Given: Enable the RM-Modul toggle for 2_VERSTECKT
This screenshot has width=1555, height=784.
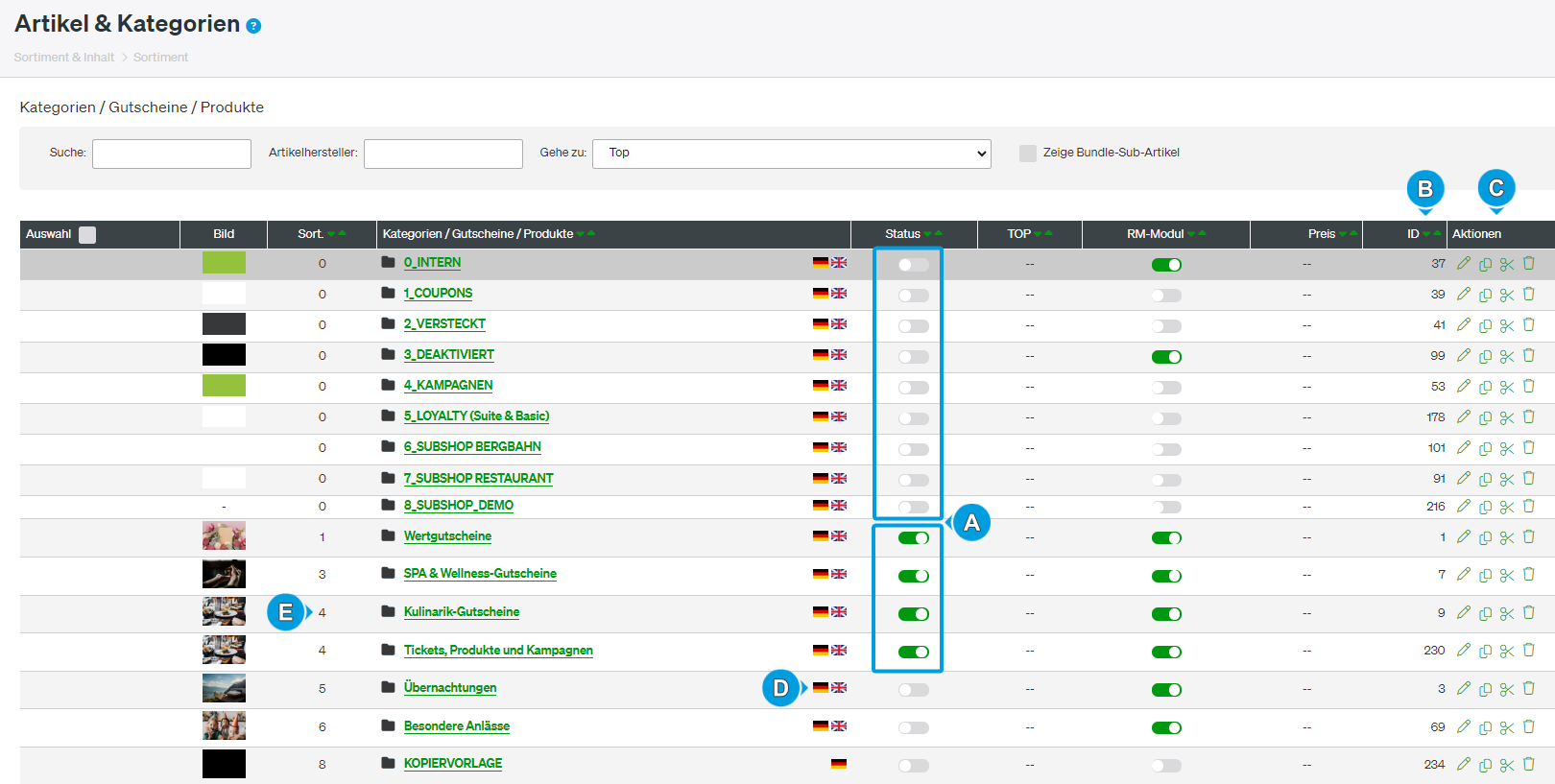Looking at the screenshot, I should click(x=1166, y=326).
